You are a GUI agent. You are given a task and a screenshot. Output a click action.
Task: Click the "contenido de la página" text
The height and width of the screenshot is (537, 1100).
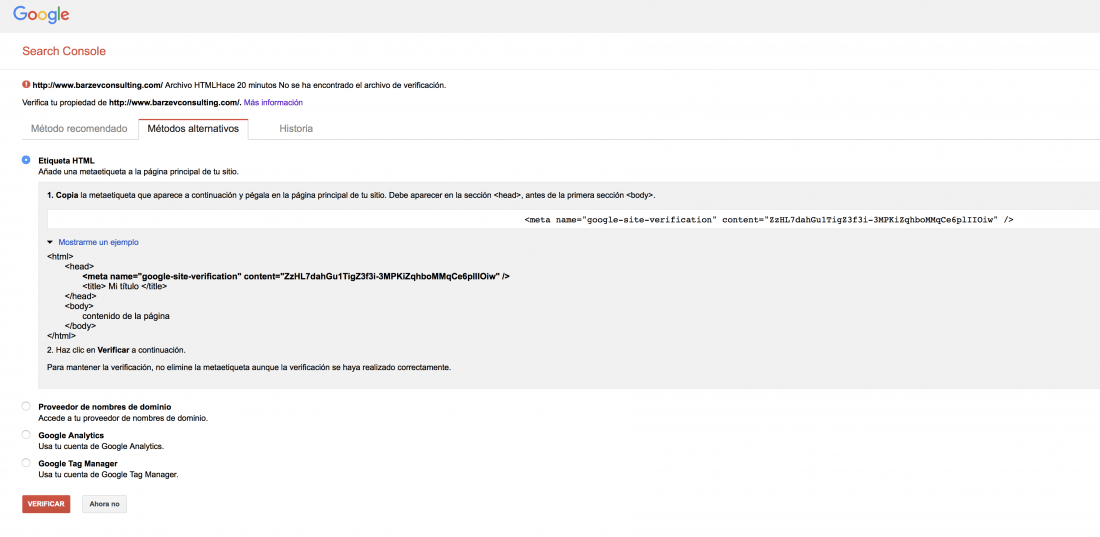pyautogui.click(x=126, y=316)
